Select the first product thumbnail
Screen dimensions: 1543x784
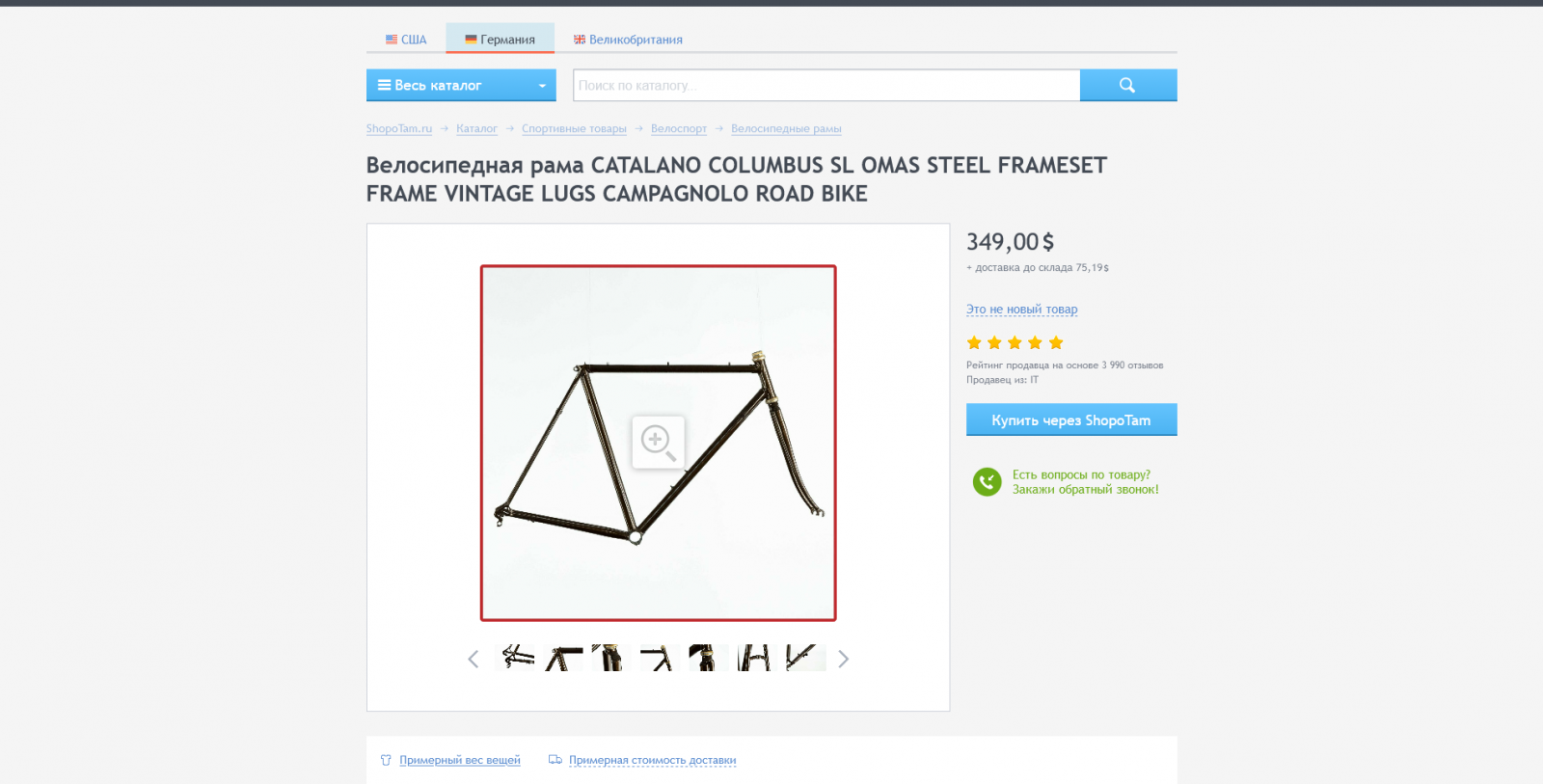tap(516, 658)
